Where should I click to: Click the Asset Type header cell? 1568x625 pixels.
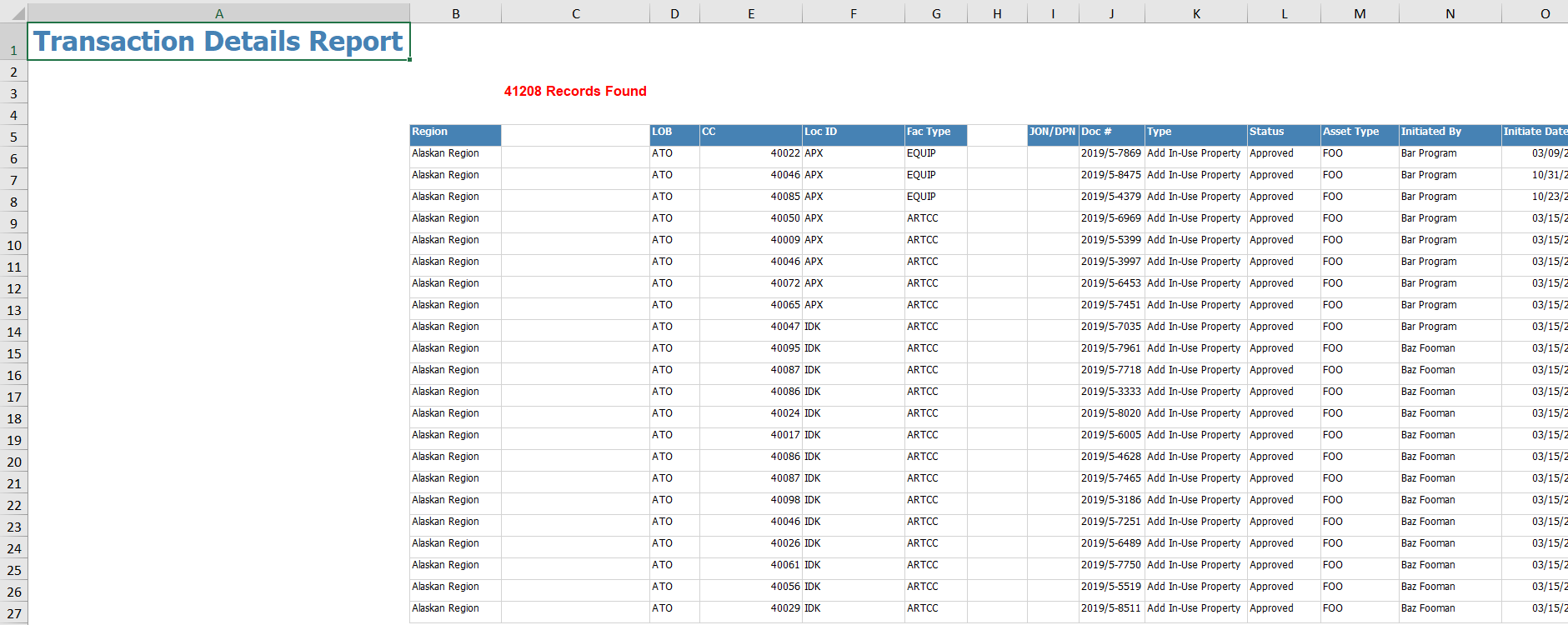click(x=1360, y=135)
